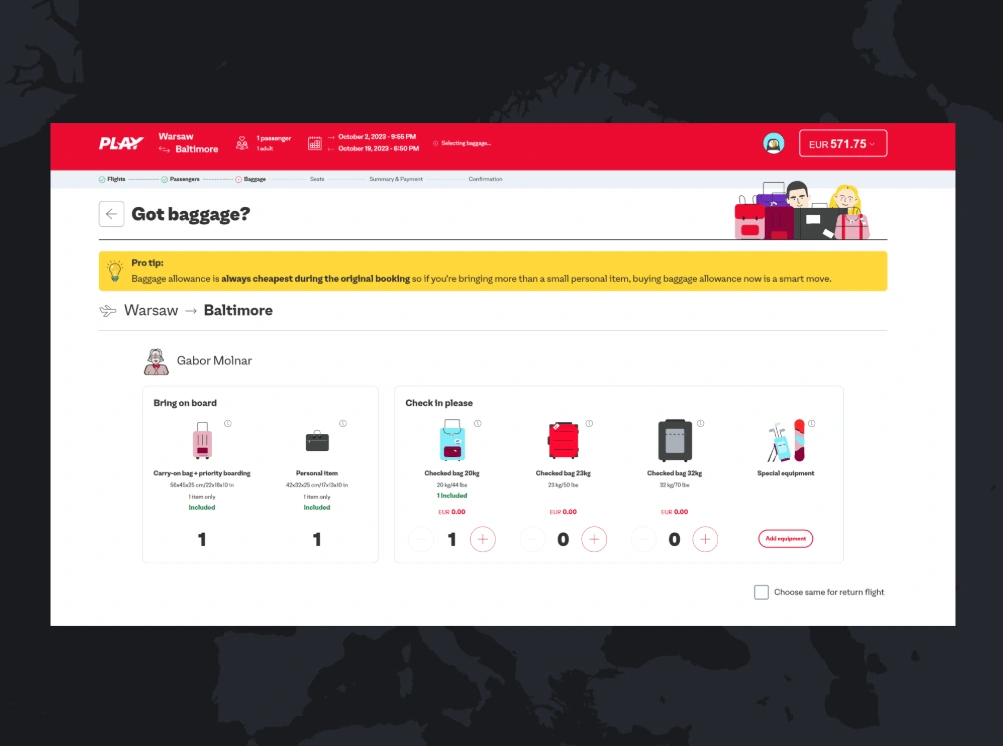Click the Check in please heading

pos(439,403)
